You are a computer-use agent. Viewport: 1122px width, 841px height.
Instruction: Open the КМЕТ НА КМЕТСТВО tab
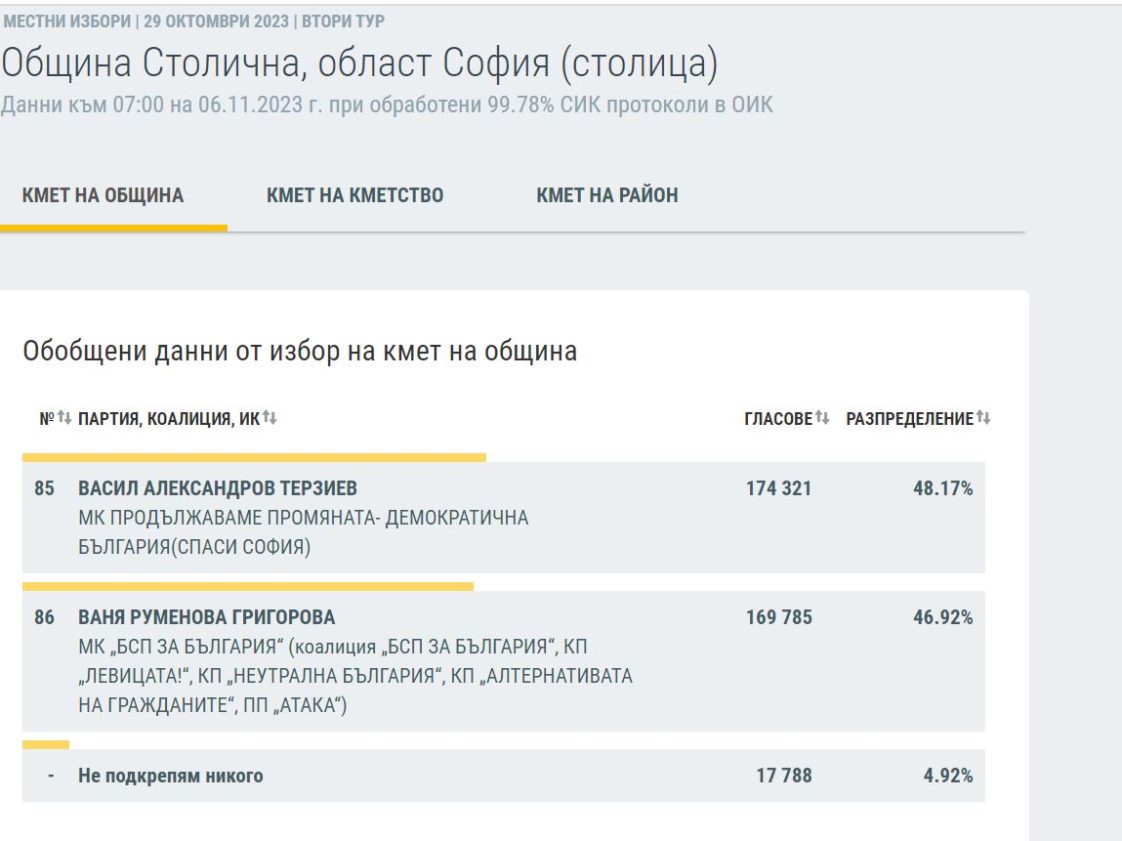point(355,196)
